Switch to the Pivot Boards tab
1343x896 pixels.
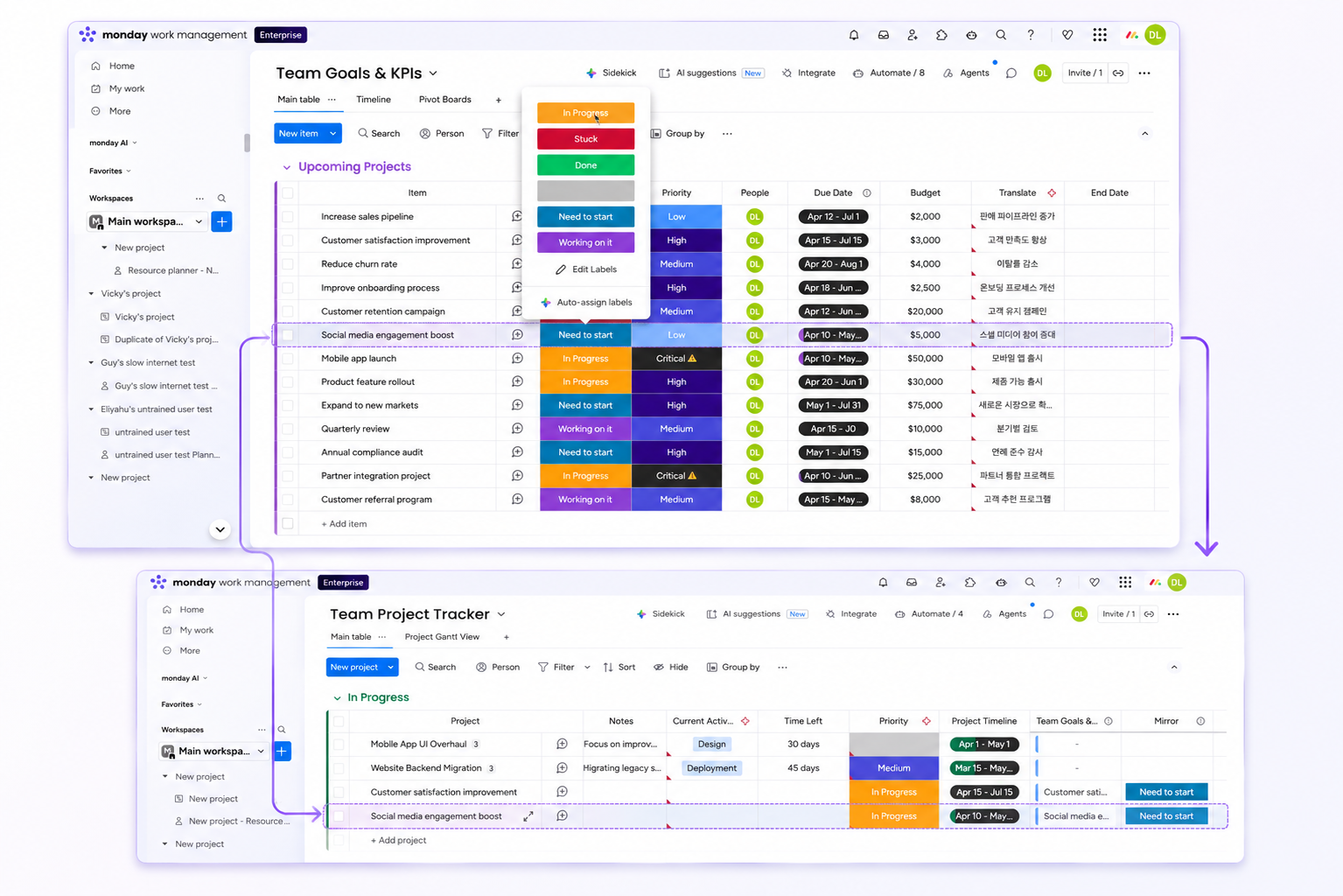pos(444,100)
